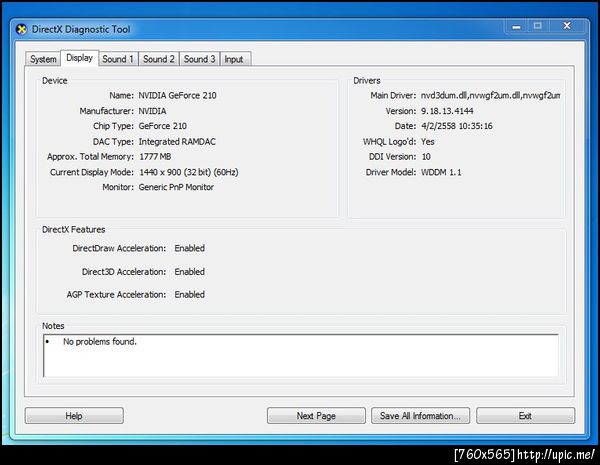
Task: Click the Next Page button
Action: 316,416
